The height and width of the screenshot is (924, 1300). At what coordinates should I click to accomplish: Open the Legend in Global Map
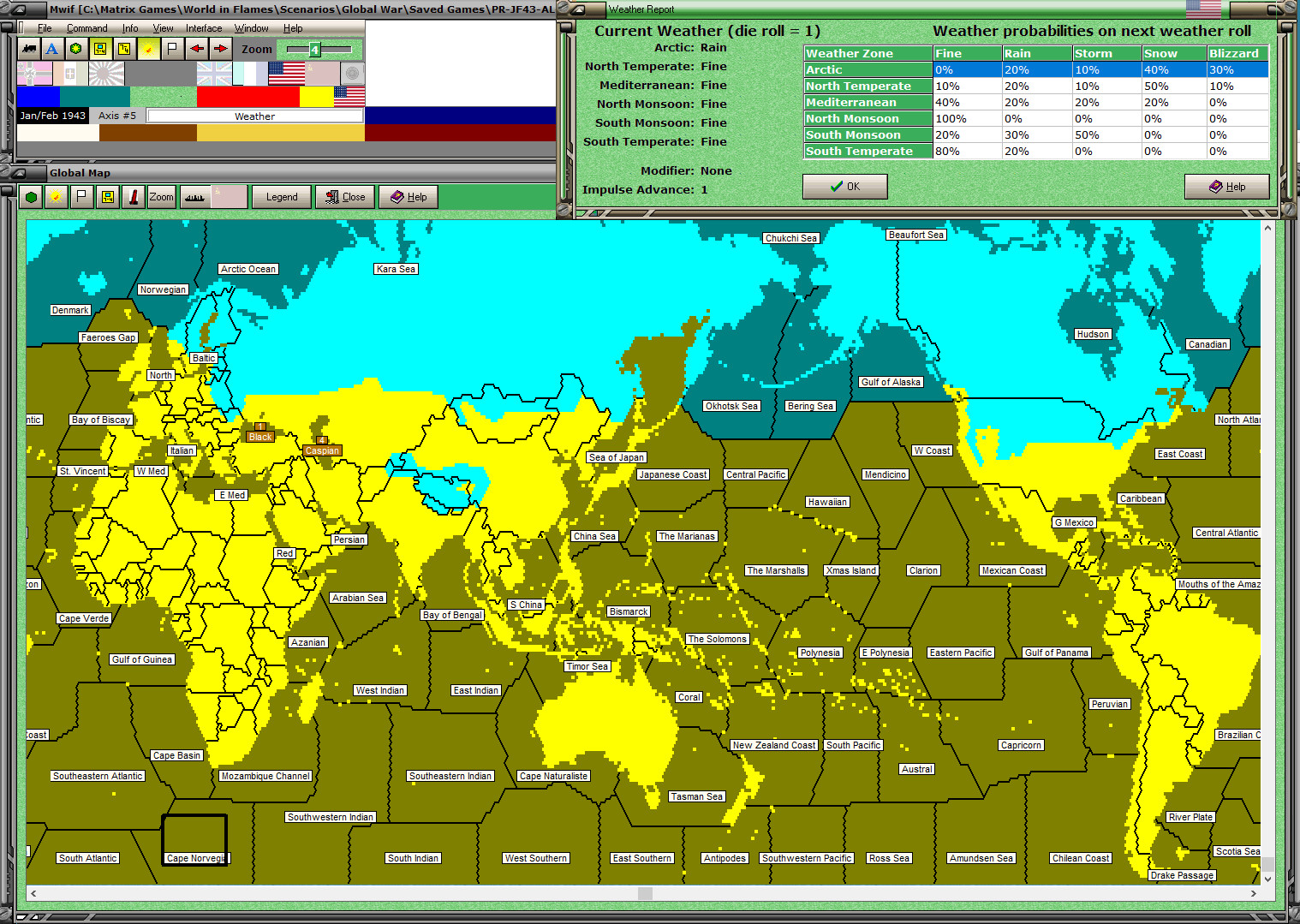(282, 197)
